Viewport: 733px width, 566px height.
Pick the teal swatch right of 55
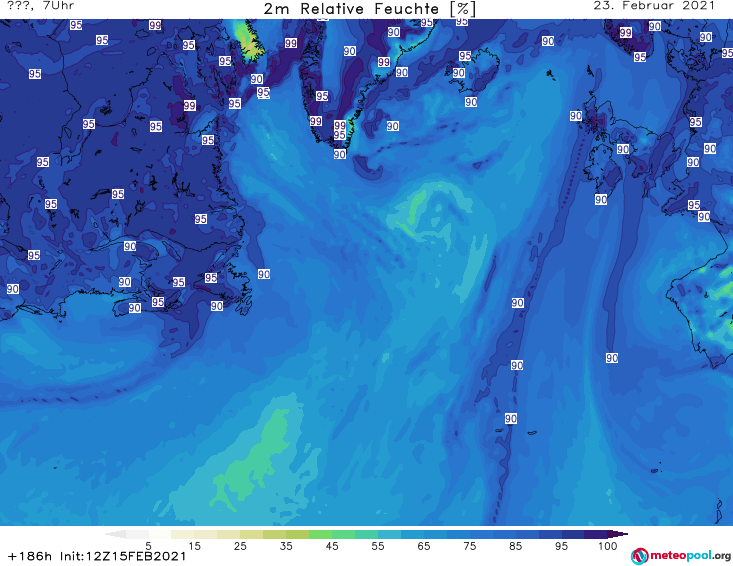point(389,534)
